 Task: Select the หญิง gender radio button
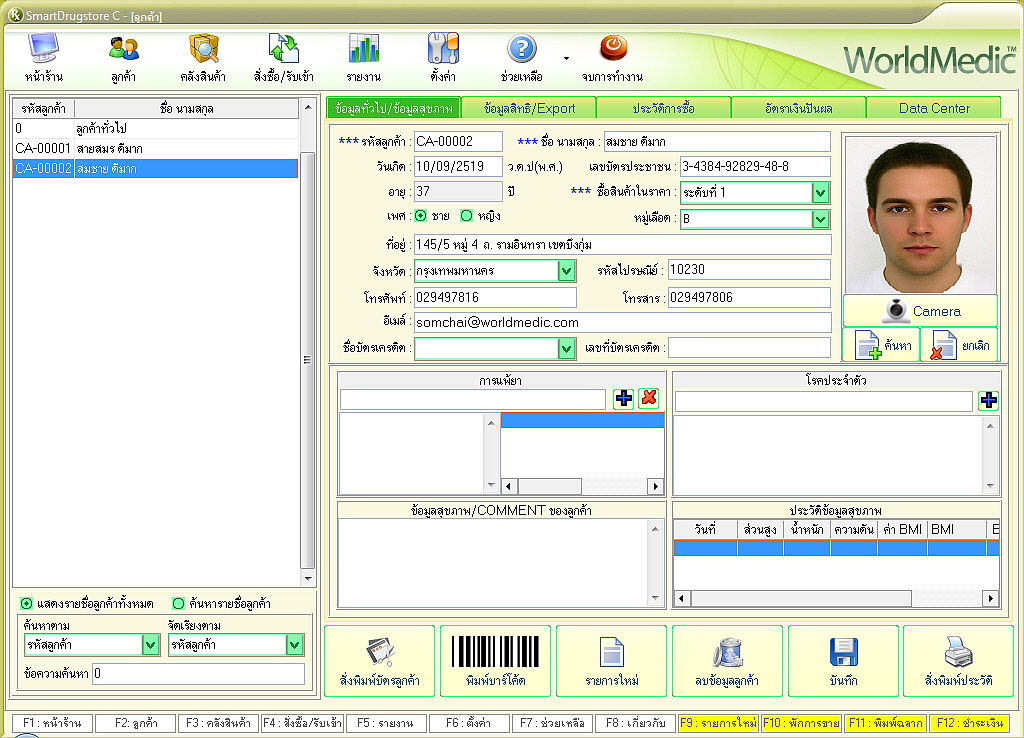click(466, 215)
